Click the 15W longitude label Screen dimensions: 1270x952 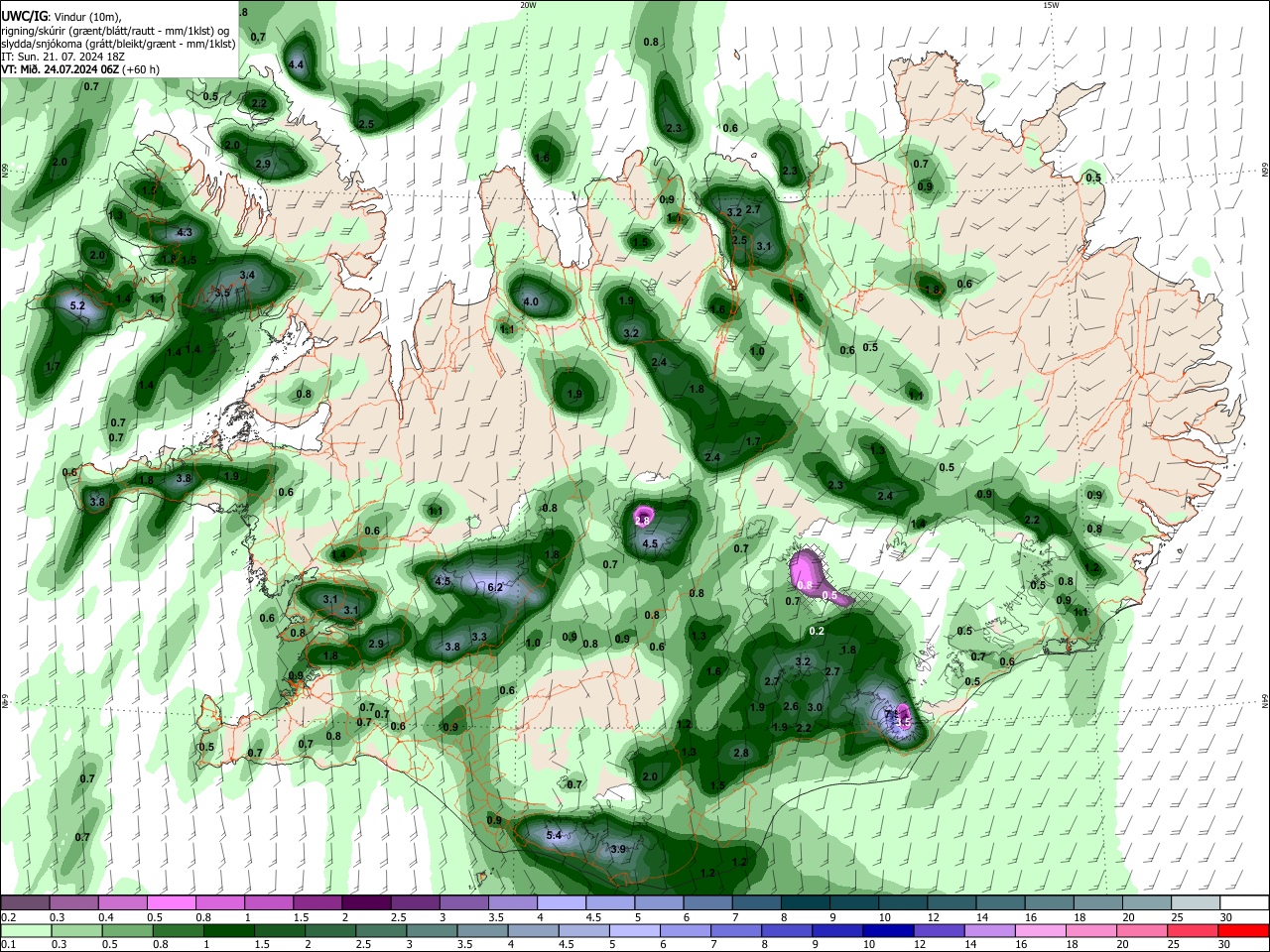pos(1051,5)
